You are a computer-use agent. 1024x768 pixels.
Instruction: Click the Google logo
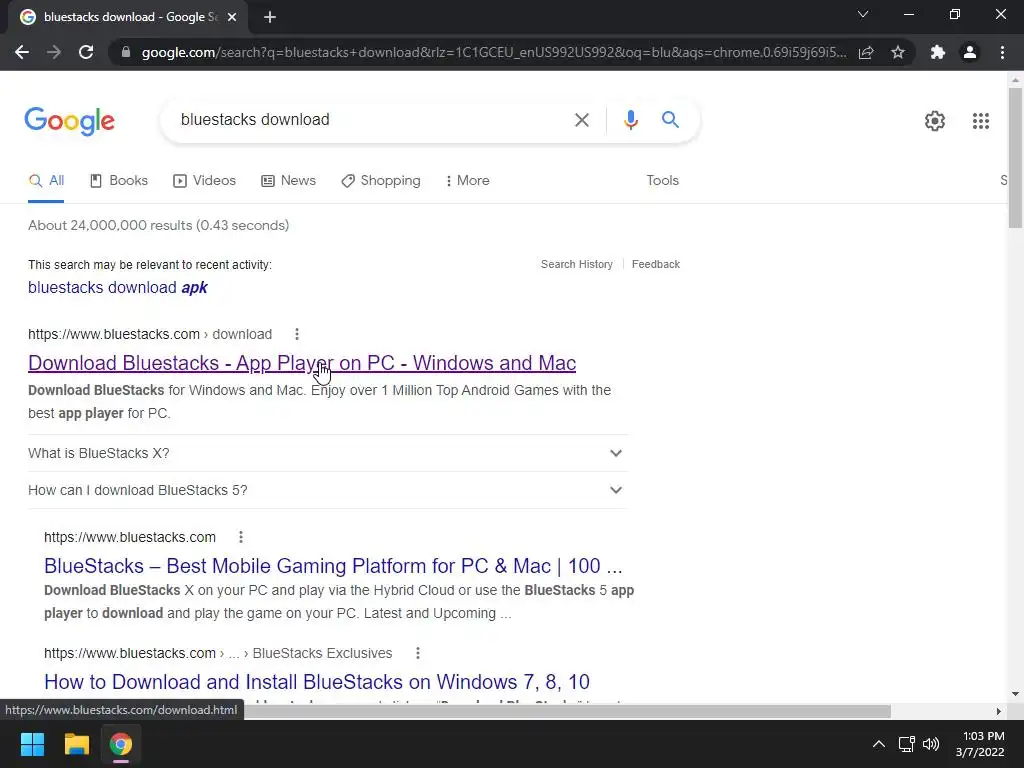click(x=70, y=121)
